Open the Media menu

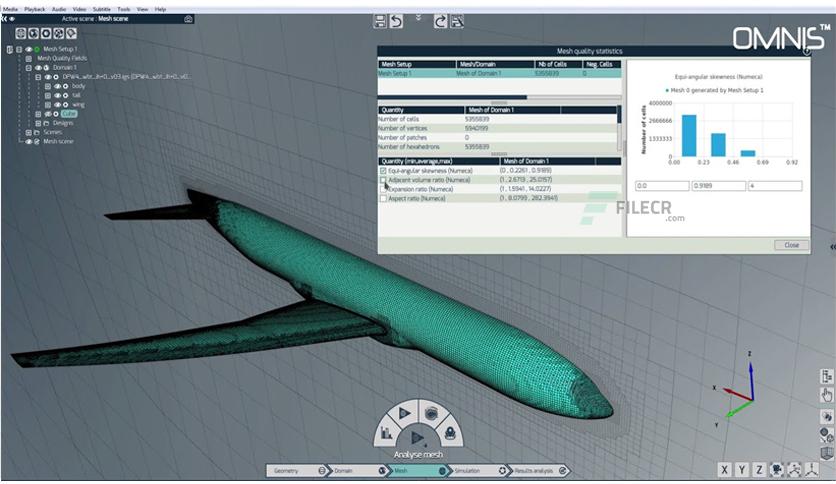click(x=10, y=9)
